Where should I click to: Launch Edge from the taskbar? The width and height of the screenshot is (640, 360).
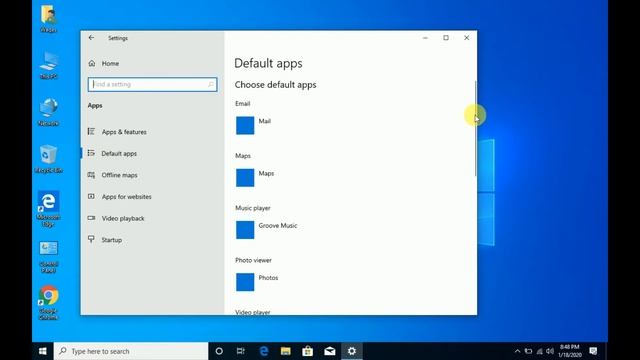coord(264,351)
